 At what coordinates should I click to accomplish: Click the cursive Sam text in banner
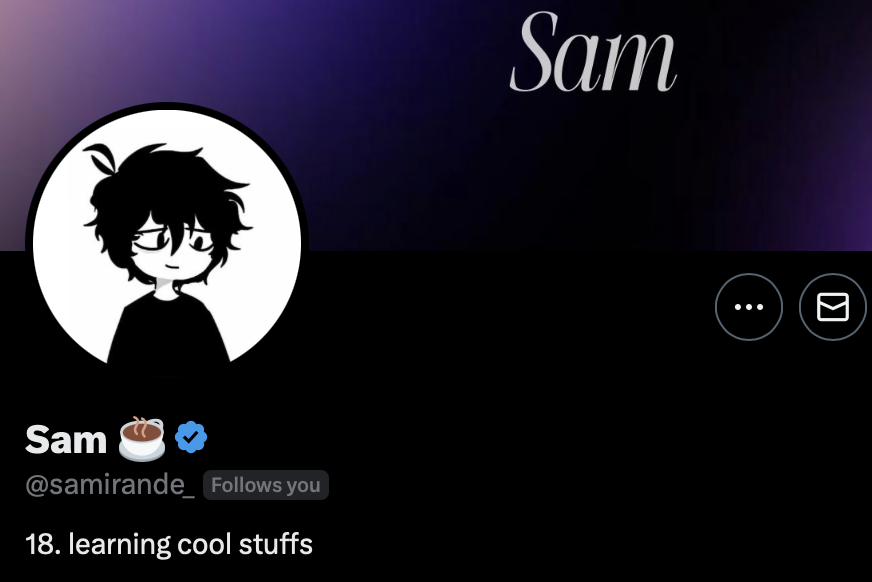point(593,52)
